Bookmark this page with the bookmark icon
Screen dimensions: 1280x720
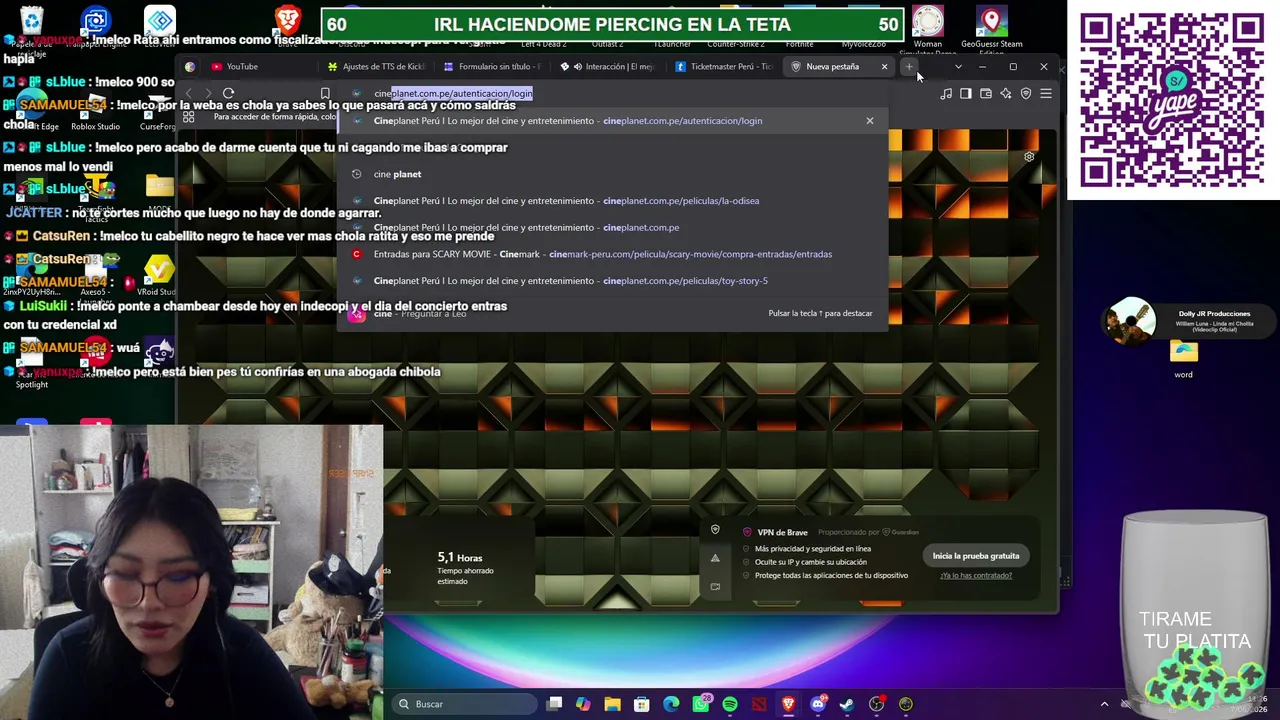pos(325,94)
